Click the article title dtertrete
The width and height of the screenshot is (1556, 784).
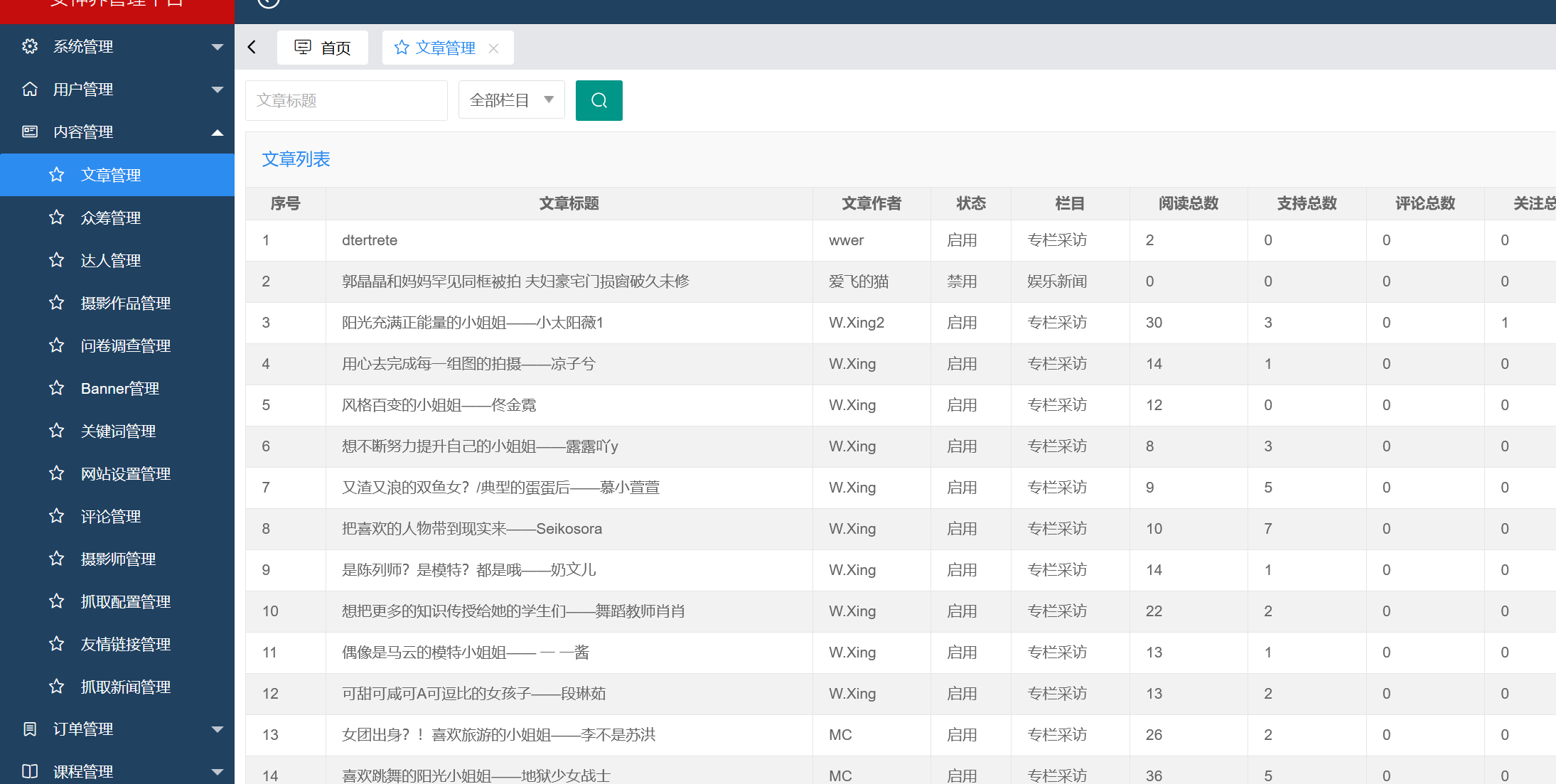pyautogui.click(x=370, y=240)
